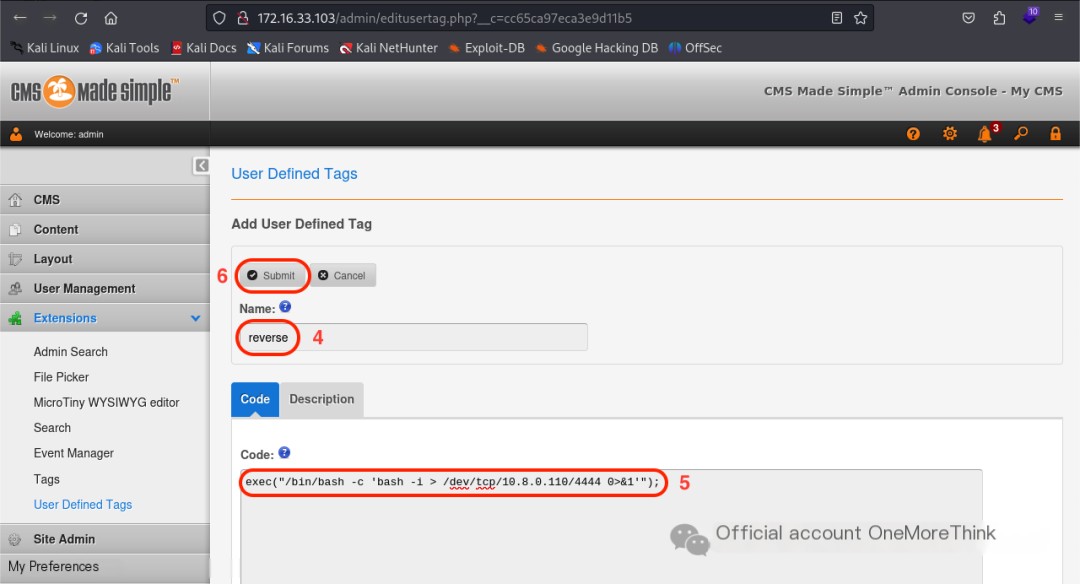The image size is (1080, 584).
Task: Open the Content sidebar section
Action: 105,229
